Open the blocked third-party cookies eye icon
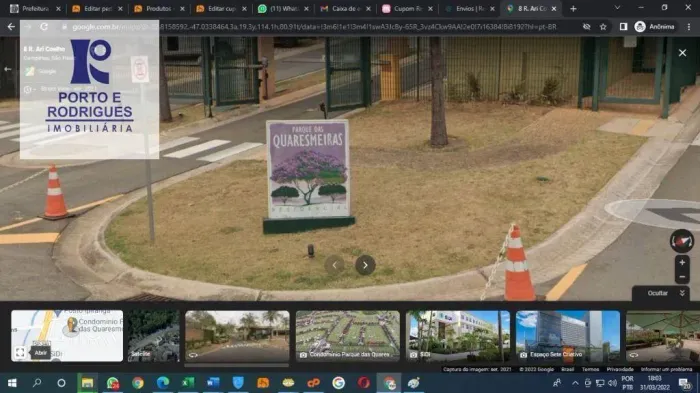The image size is (700, 393). (587, 27)
